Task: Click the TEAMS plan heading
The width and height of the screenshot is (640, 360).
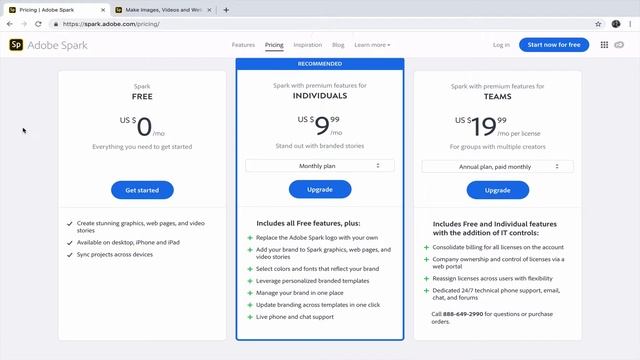Action: [498, 97]
